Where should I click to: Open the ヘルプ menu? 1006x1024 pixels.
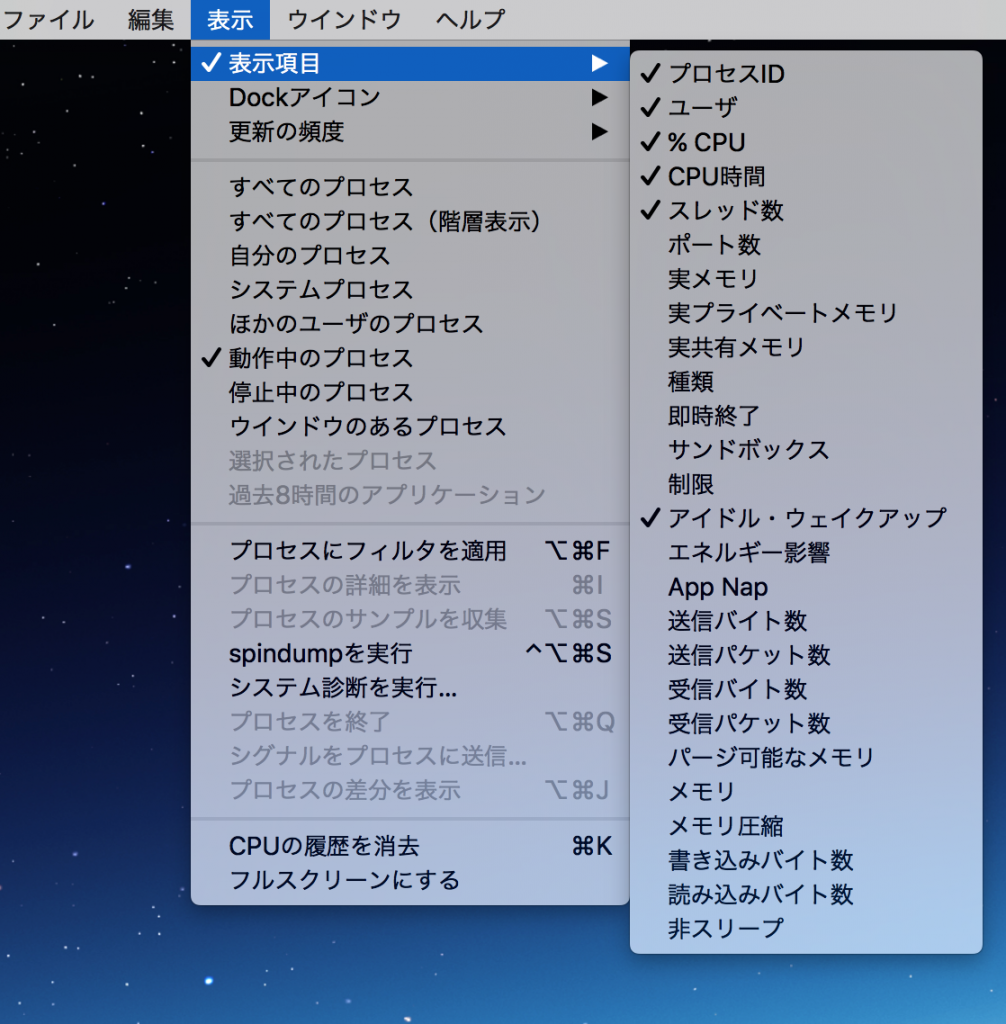tap(470, 20)
